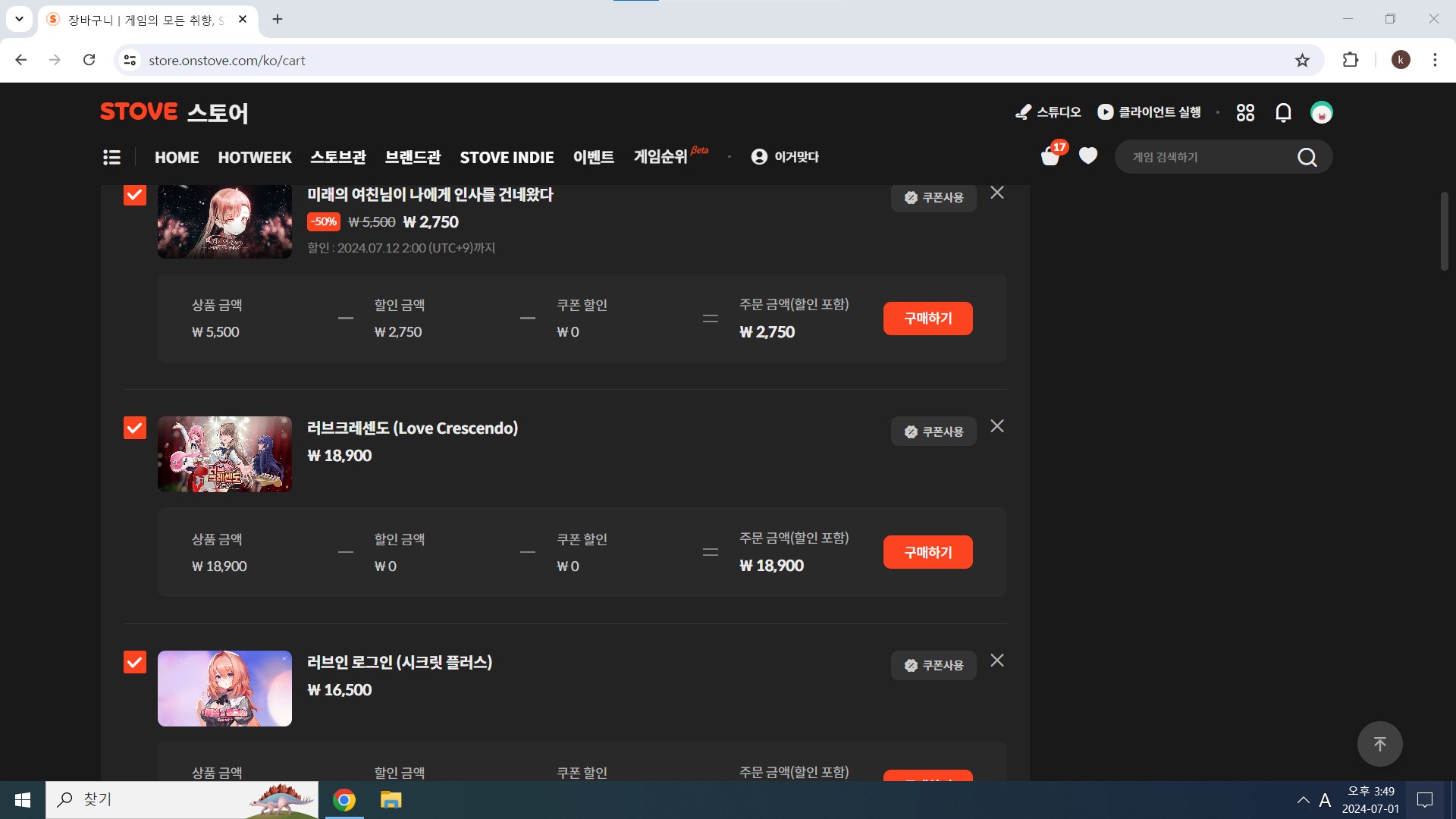
Task: Open the 러브크레센도 (Love Crescendo) title
Action: pyautogui.click(x=413, y=428)
